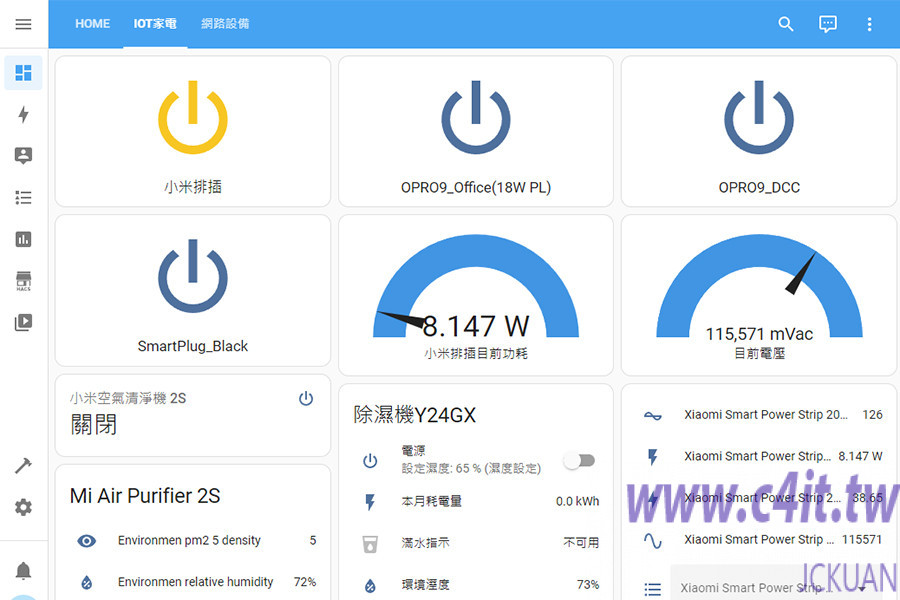Image resolution: width=900 pixels, height=600 pixels.
Task: Toggle the 除濕機 電源 switch
Action: (579, 460)
